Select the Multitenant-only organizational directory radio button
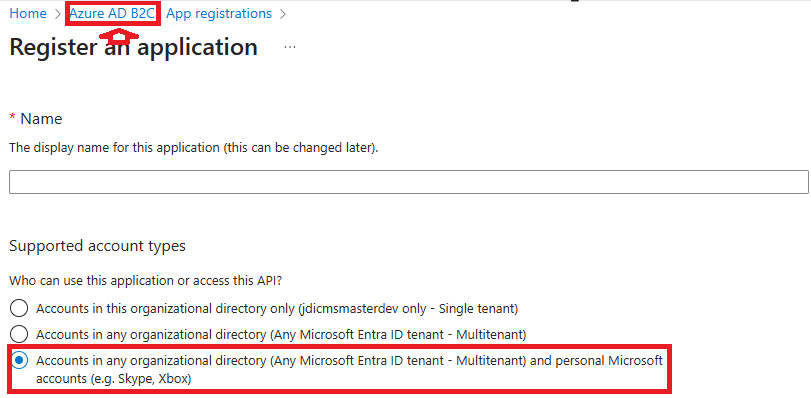 click(19, 334)
